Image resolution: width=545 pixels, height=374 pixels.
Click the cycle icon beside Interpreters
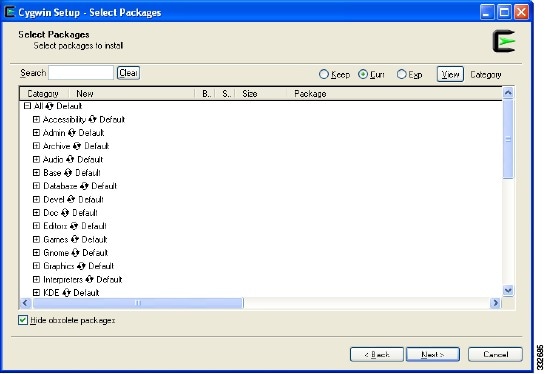(89, 279)
